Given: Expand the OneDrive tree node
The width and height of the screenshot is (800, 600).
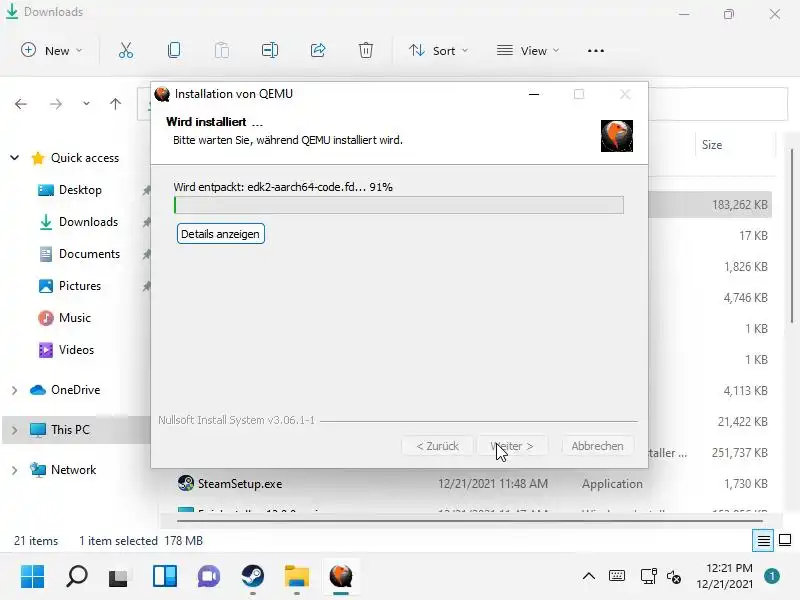Looking at the screenshot, I should (15, 390).
